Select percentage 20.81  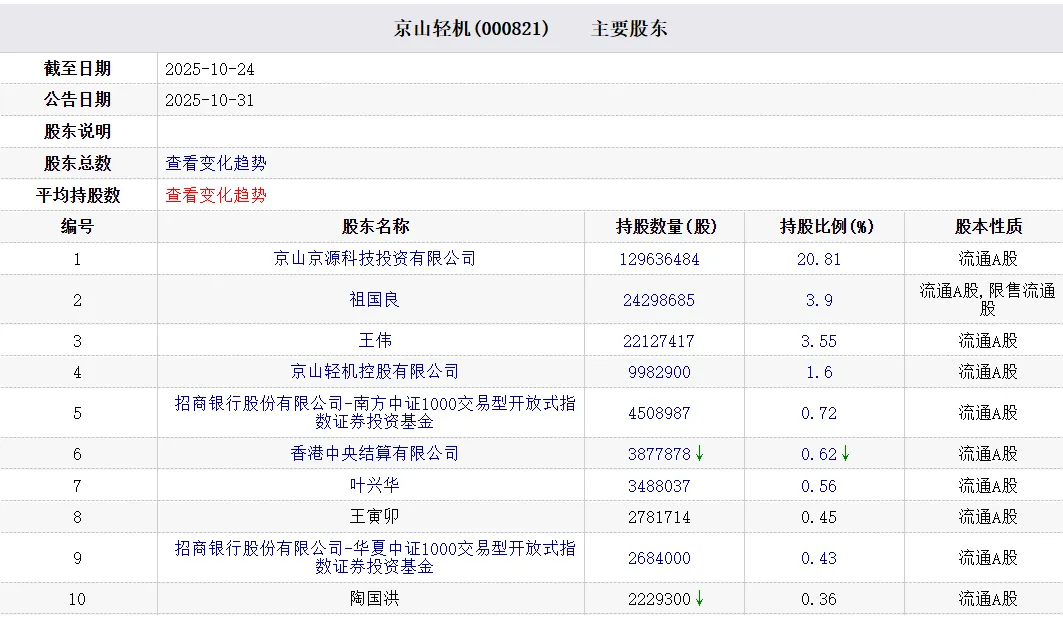point(819,259)
